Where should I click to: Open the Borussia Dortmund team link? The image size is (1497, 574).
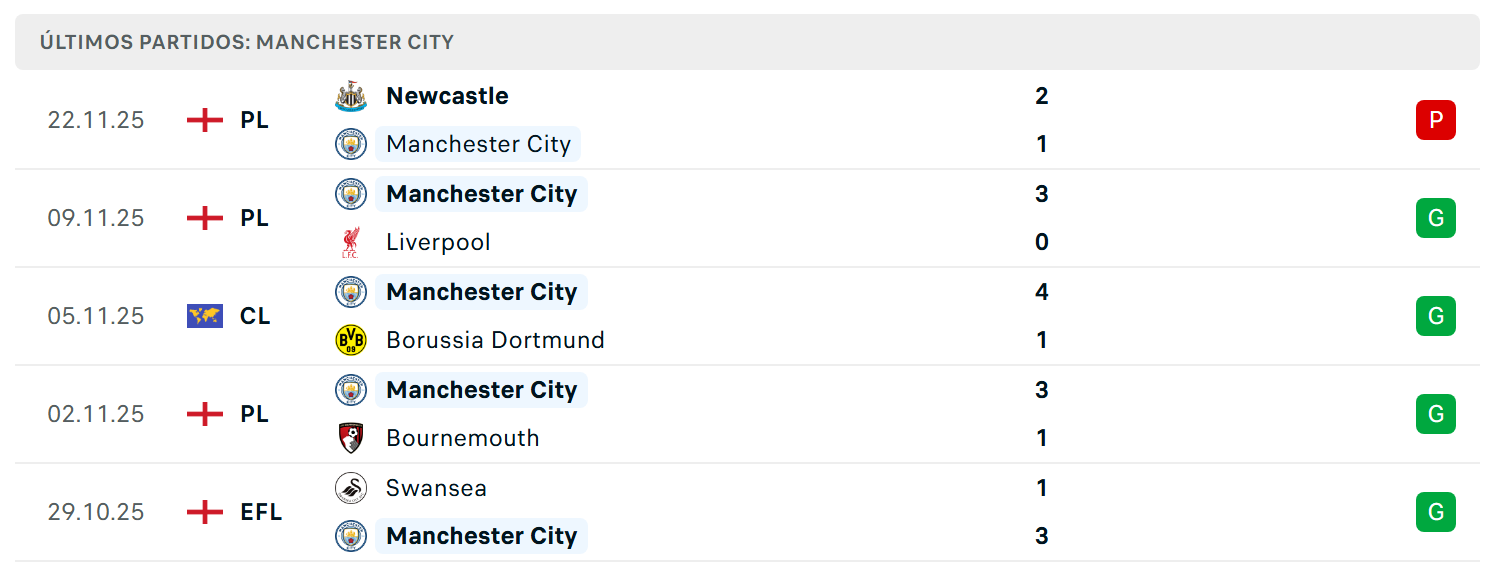click(495, 340)
